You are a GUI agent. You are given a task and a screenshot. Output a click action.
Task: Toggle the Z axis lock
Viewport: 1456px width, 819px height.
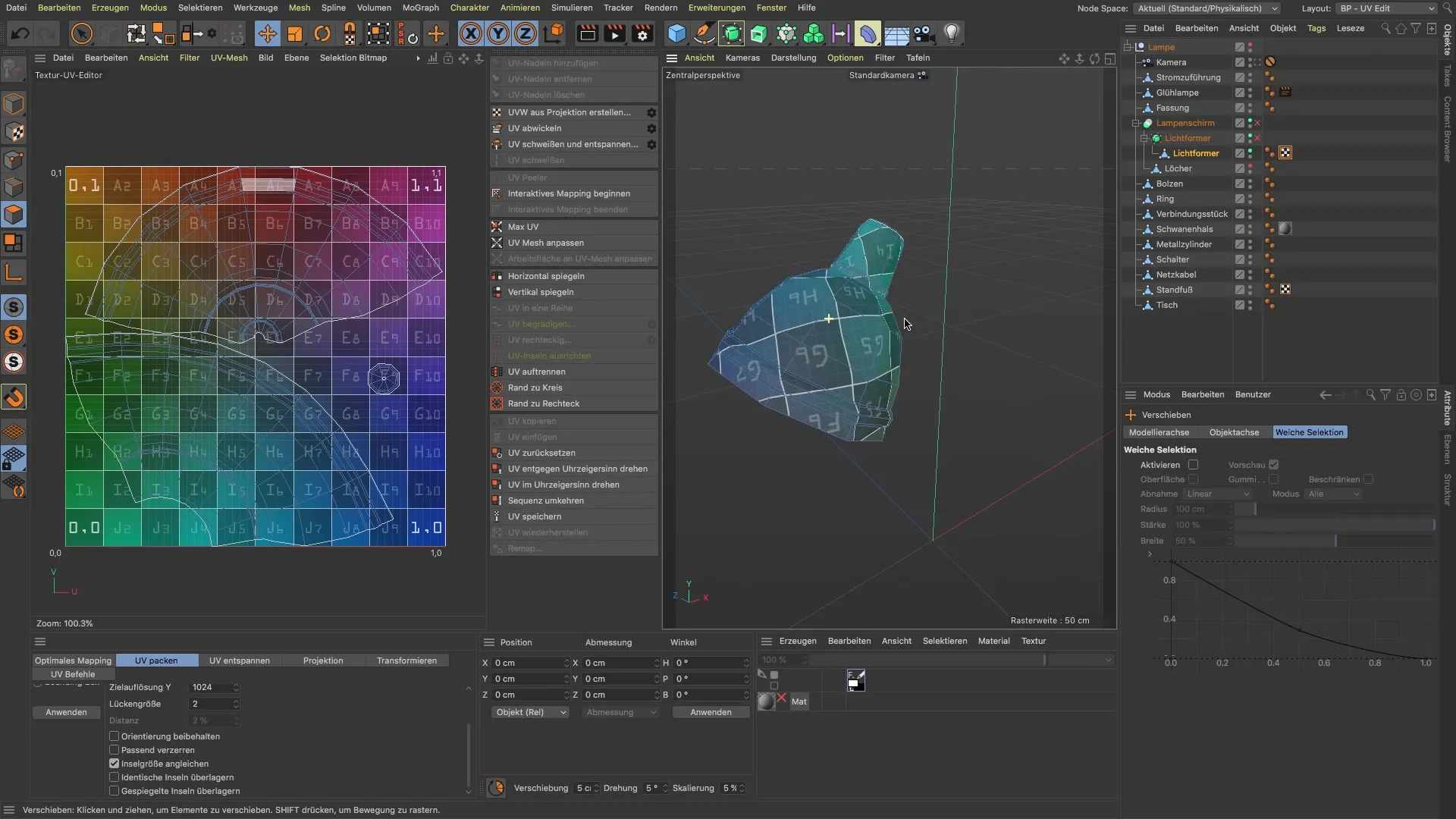[x=526, y=33]
